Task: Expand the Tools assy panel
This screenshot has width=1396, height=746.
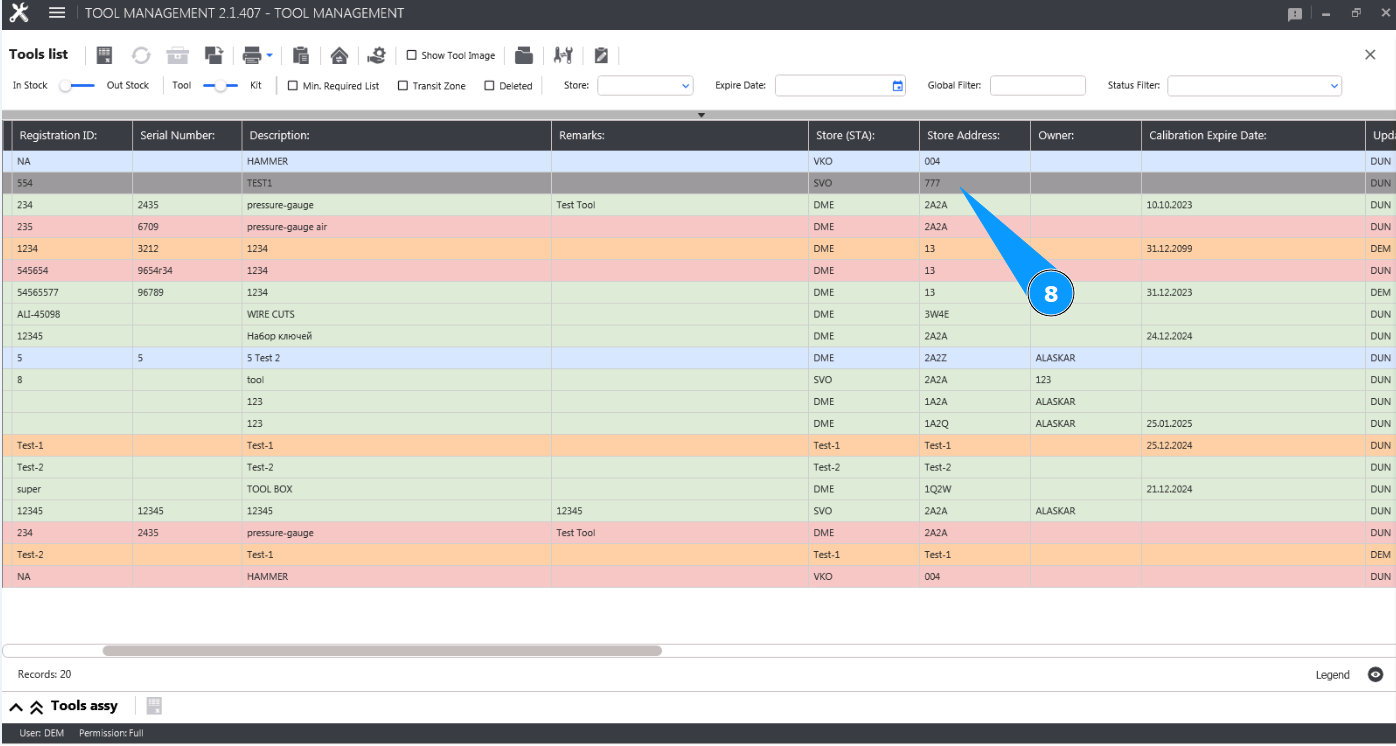Action: tap(17, 707)
